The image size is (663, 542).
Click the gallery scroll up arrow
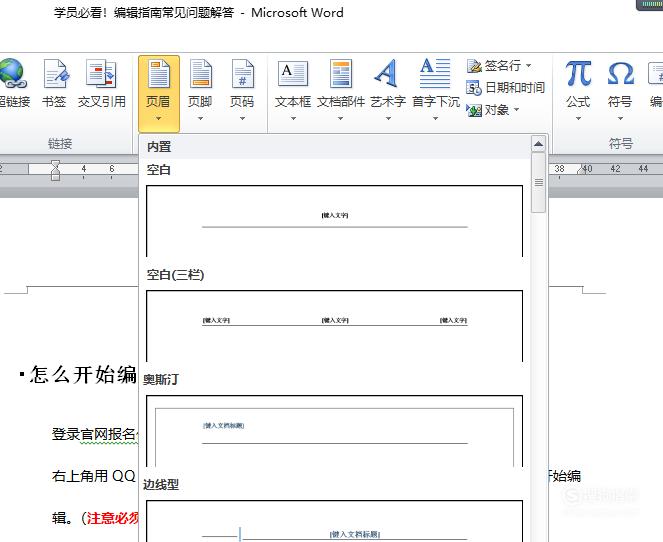538,144
